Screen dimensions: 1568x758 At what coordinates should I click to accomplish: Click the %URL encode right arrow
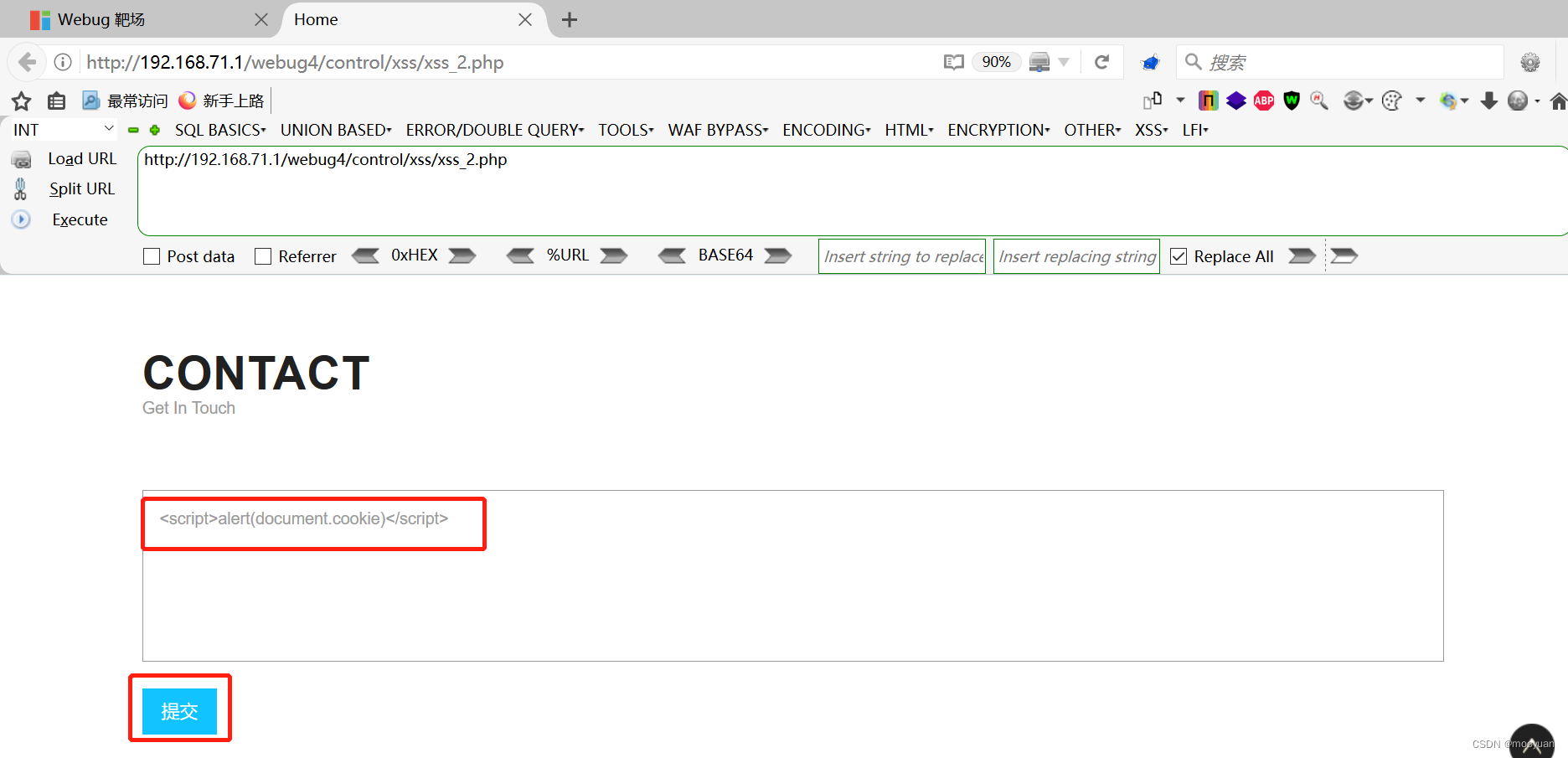click(x=614, y=255)
